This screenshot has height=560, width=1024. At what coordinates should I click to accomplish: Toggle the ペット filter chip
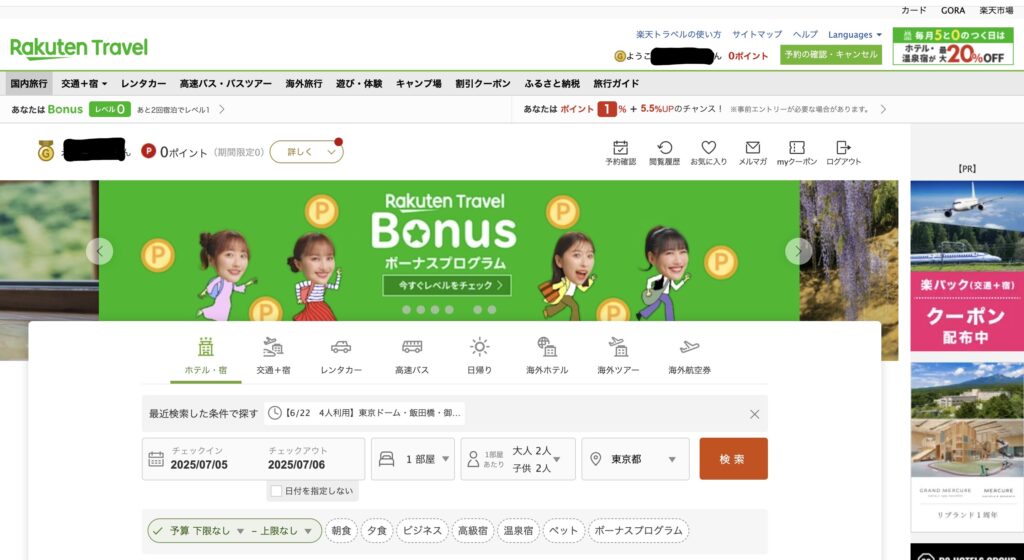coord(564,531)
